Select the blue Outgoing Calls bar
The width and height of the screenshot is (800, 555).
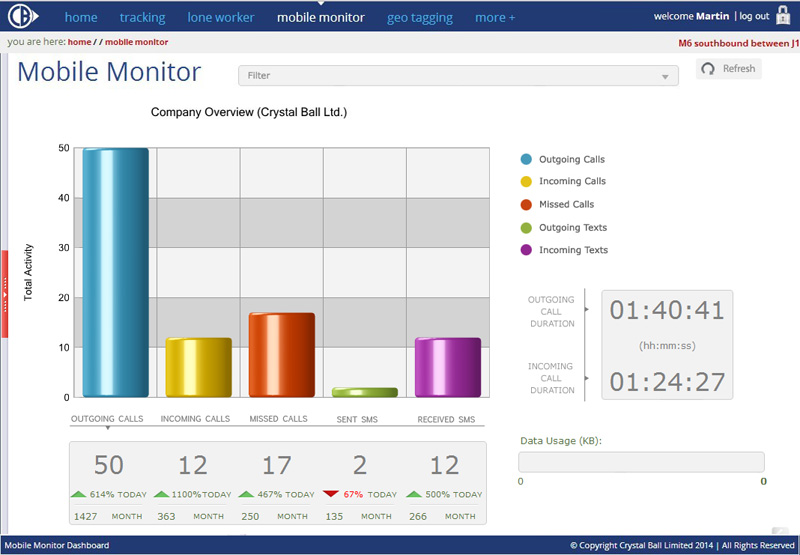[116, 272]
